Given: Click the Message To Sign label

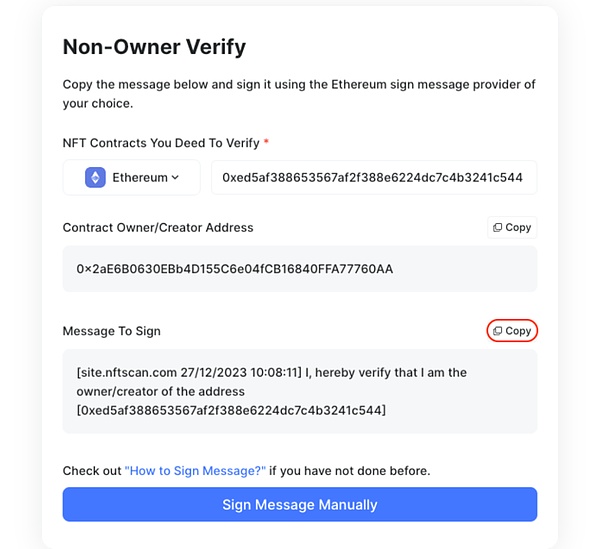Looking at the screenshot, I should tap(112, 331).
